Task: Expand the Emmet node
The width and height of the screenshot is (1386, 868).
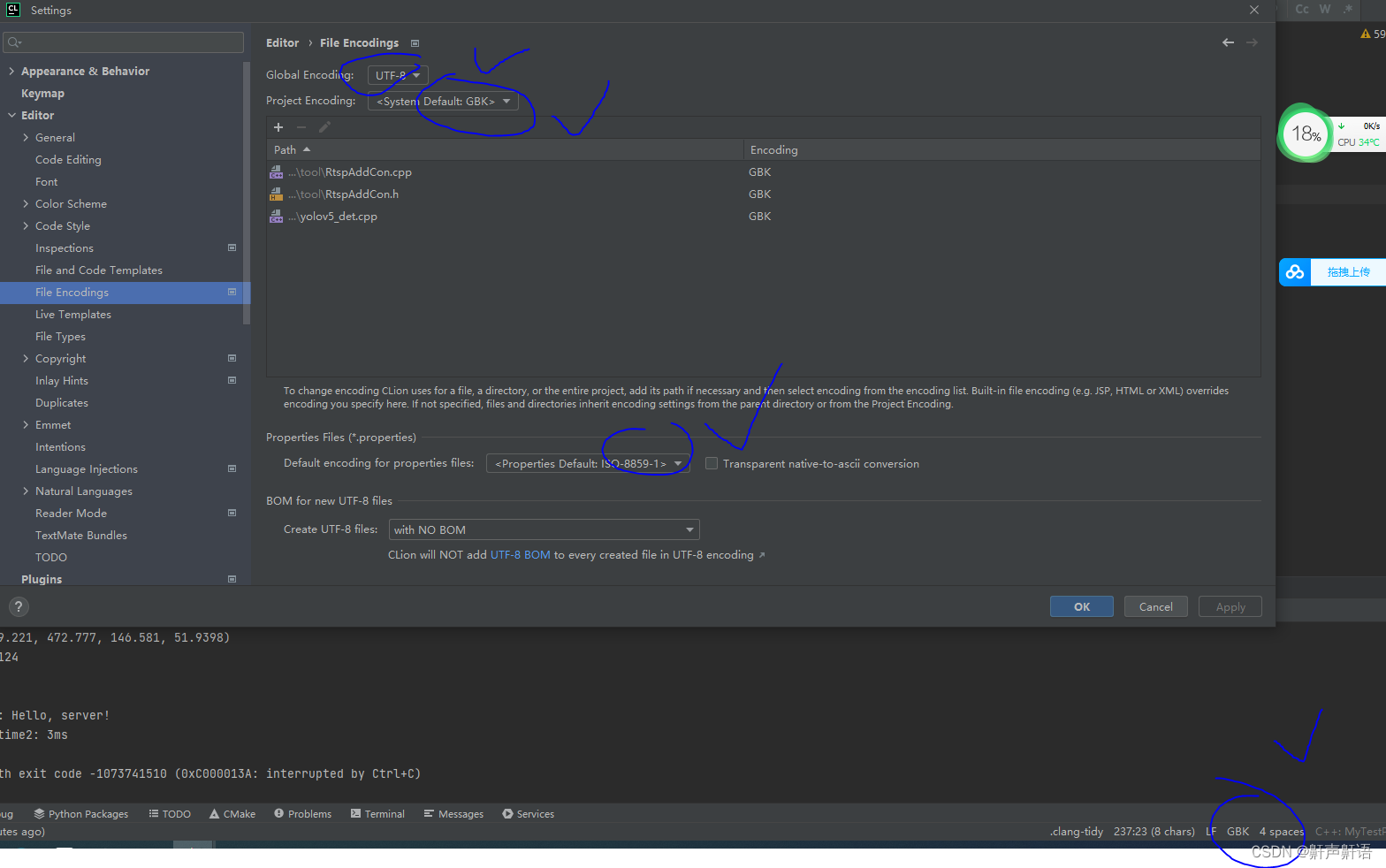Action: click(26, 424)
